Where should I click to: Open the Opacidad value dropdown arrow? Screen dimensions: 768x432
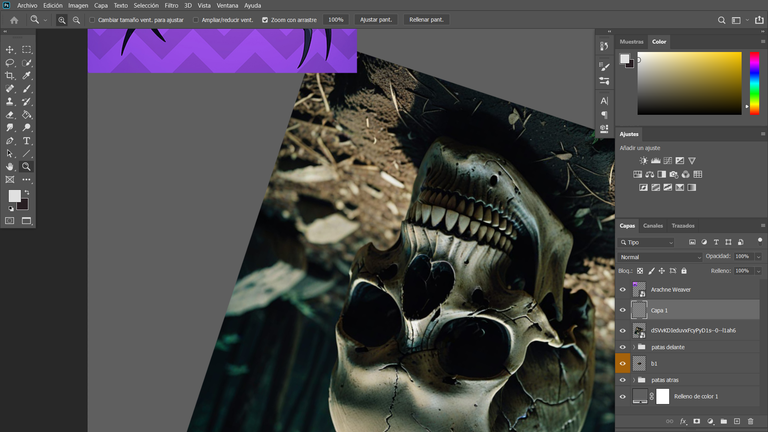tap(758, 257)
